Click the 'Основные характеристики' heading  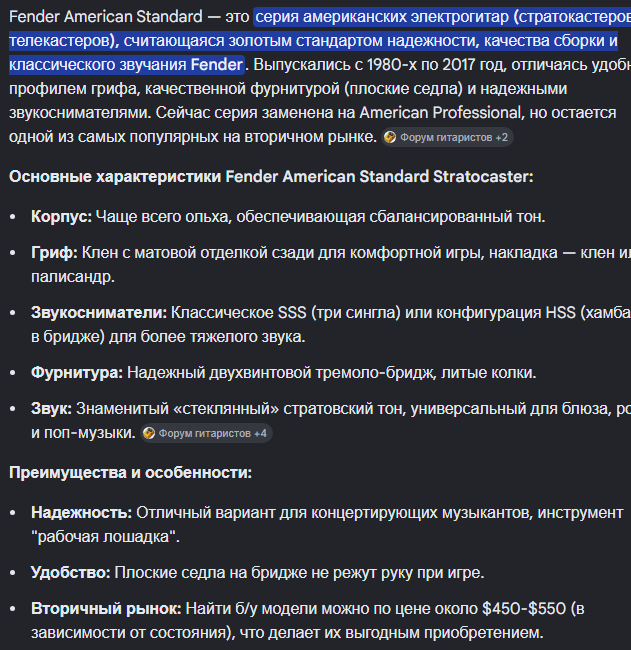pos(271,177)
